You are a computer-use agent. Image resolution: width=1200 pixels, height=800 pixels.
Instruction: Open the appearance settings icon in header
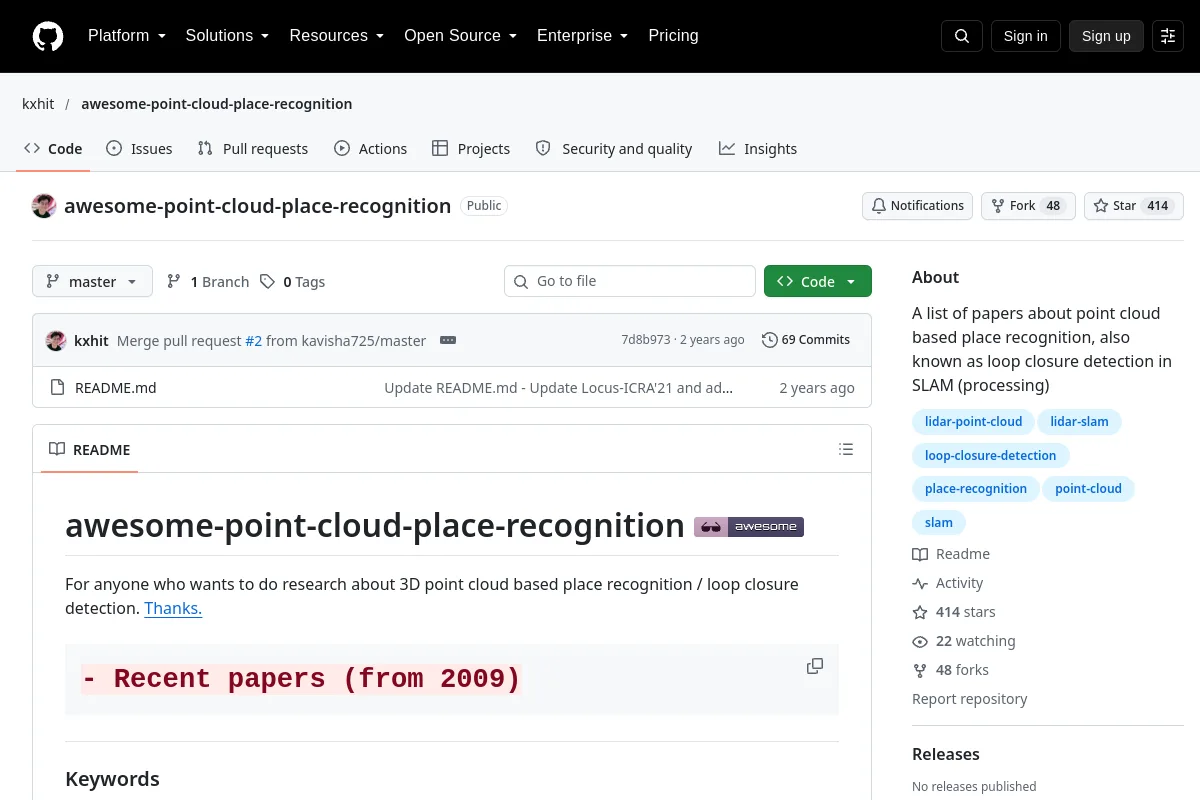(x=1168, y=36)
